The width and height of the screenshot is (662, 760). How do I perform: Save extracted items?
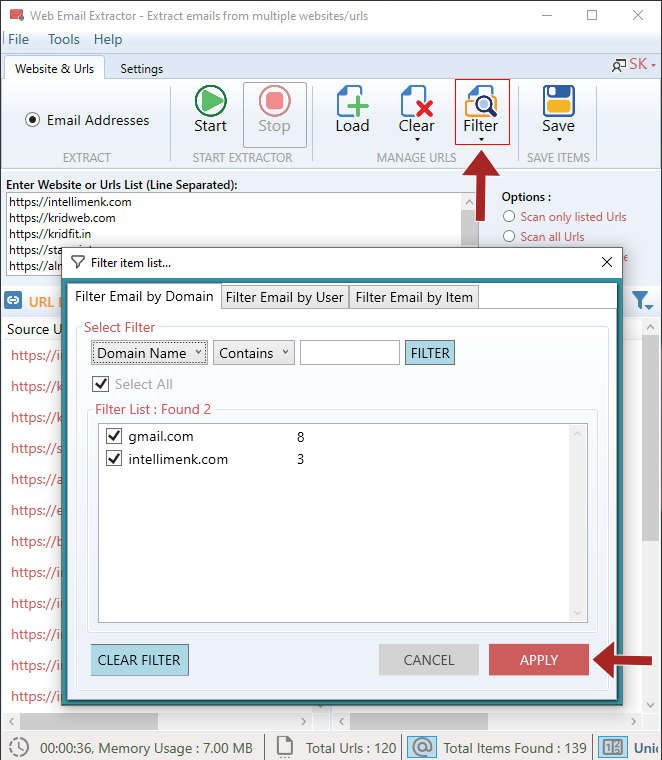click(558, 110)
